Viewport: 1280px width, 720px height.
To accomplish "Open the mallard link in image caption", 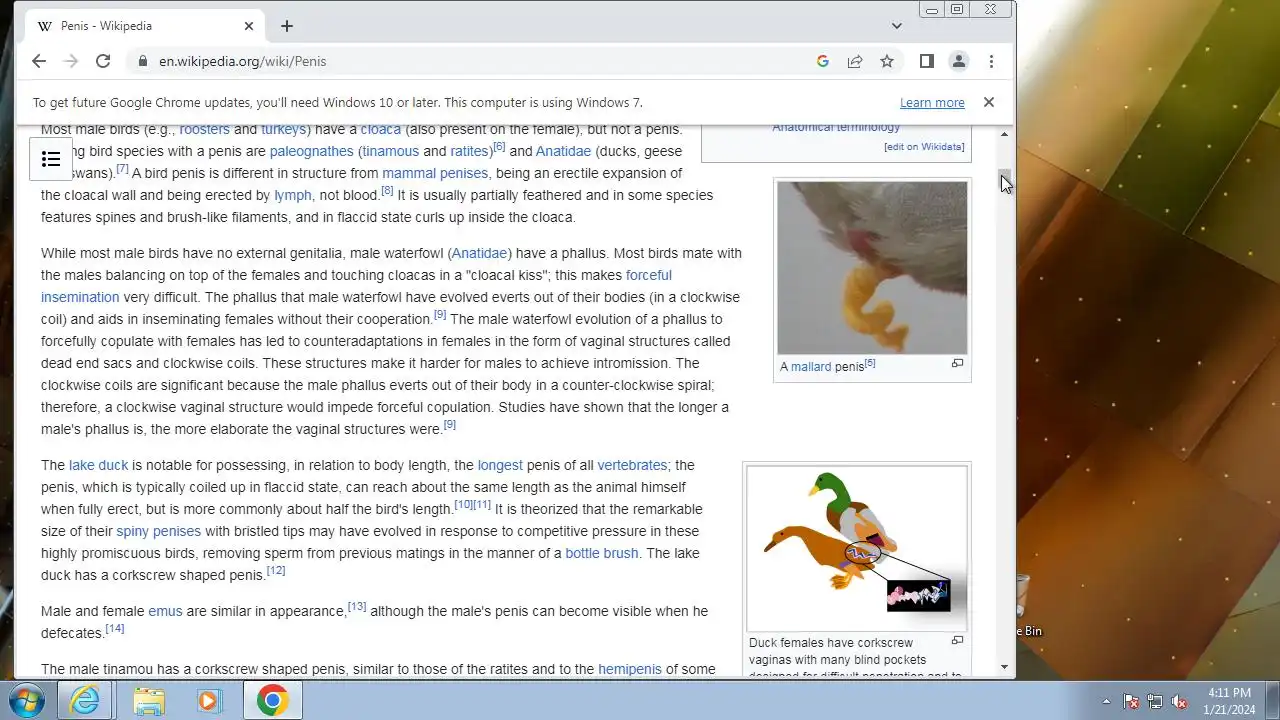I will point(811,367).
